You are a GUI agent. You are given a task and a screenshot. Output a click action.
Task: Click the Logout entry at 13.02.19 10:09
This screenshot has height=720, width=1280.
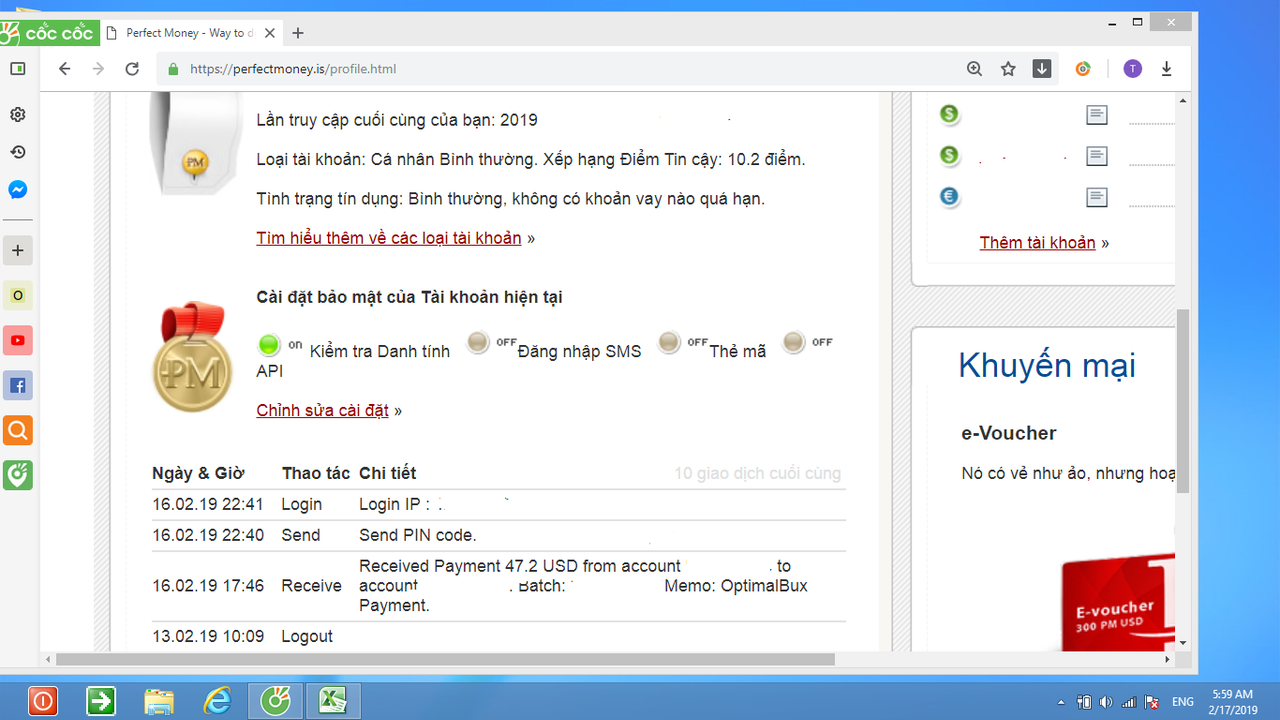pos(498,636)
